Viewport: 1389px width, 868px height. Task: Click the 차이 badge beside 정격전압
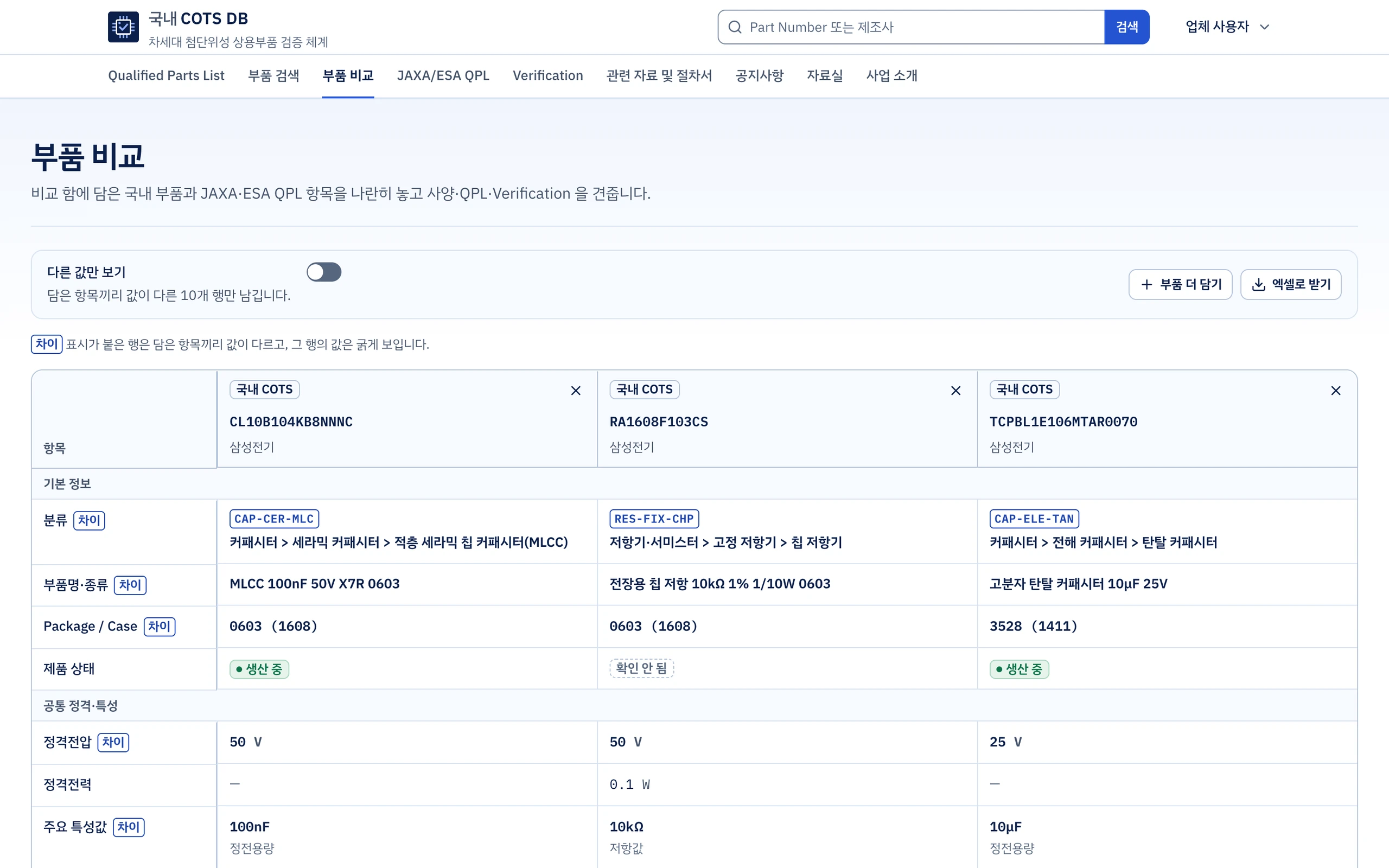[113, 742]
